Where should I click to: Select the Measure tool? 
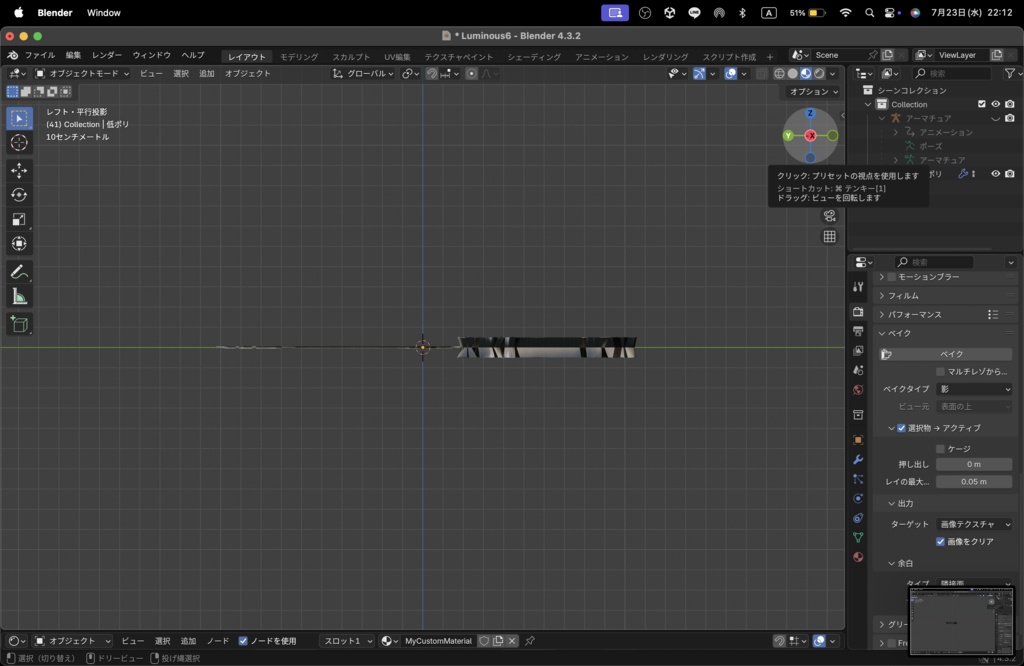click(x=19, y=297)
